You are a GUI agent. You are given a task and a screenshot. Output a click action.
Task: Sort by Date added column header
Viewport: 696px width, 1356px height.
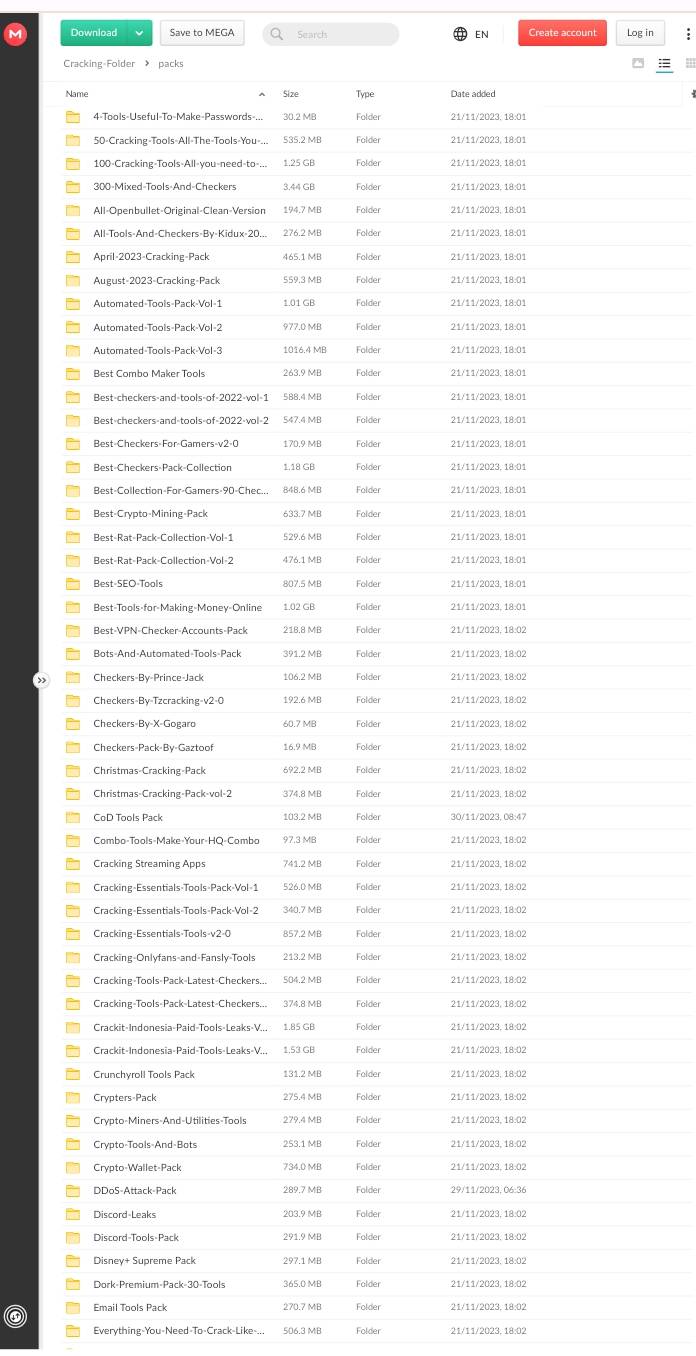[x=473, y=94]
